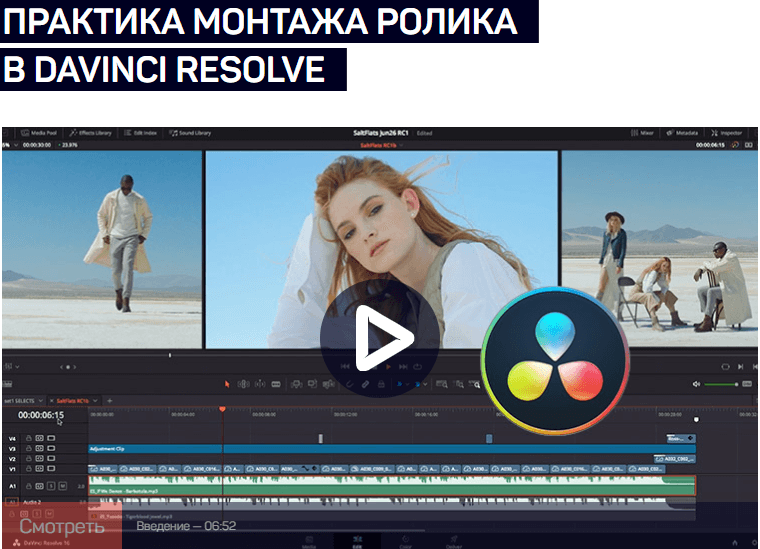Click the Match Frame icon at viewer right

pos(725,367)
